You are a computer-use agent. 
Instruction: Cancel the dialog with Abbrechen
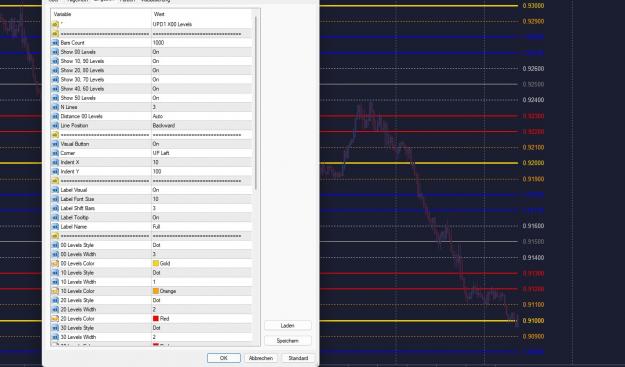(261, 358)
